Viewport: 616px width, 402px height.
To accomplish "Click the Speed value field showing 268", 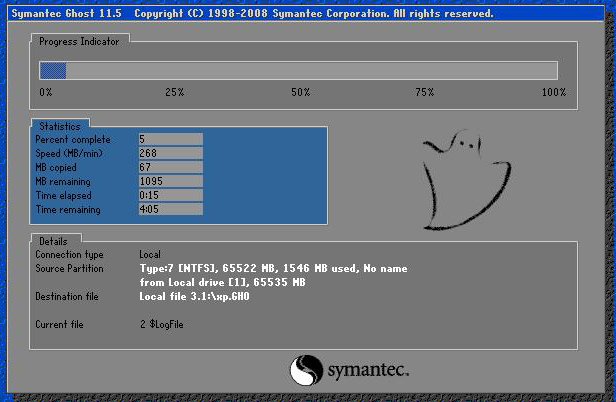I will tap(170, 153).
